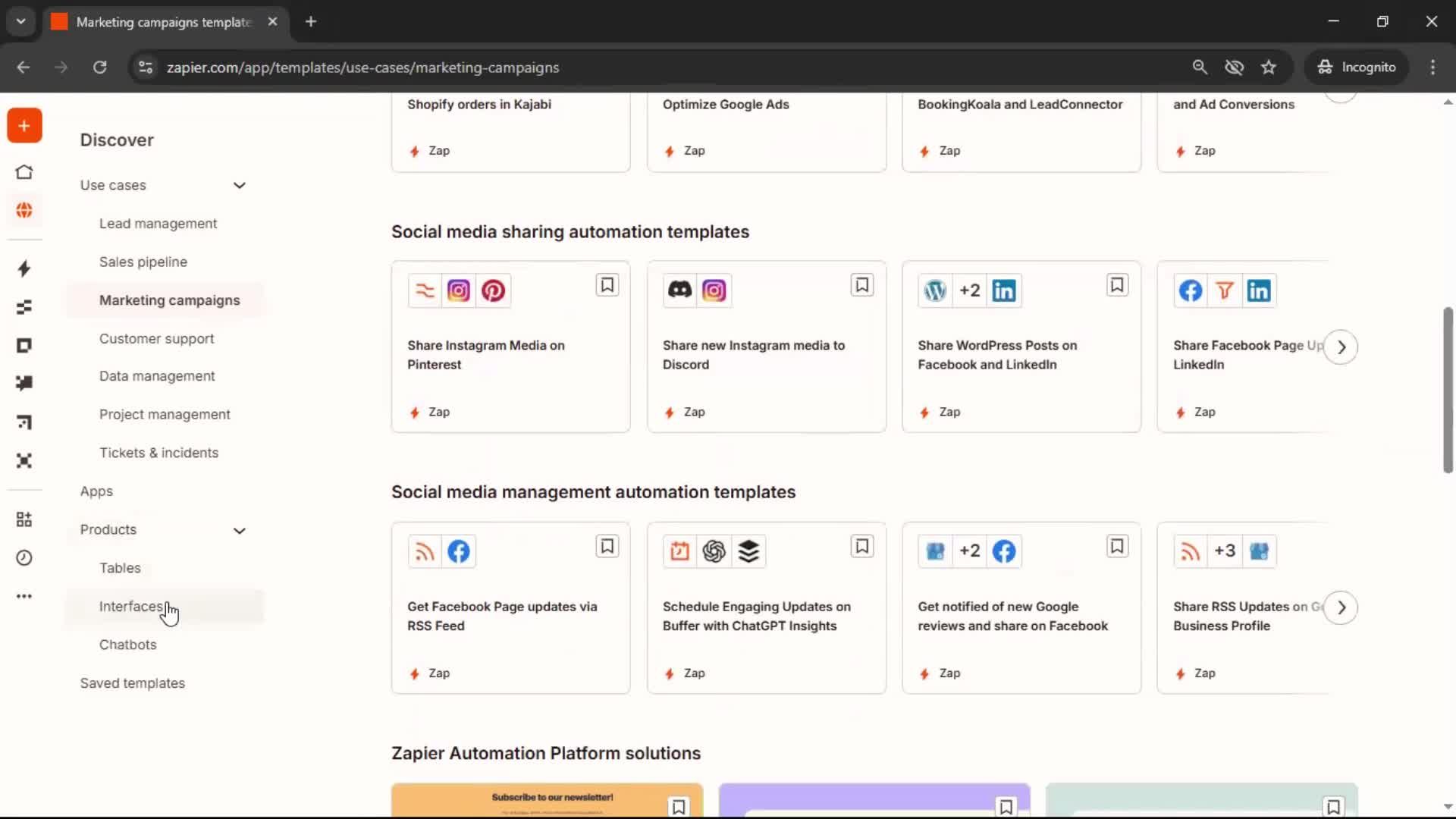Open Chrome's three-dot menu

coord(1432,67)
